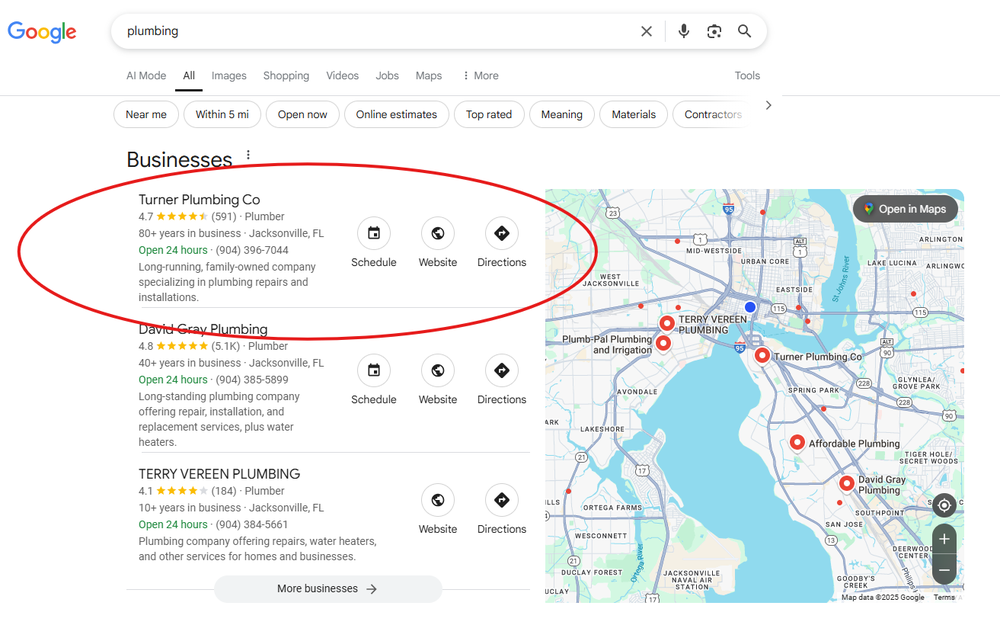Click the More businesses button
Screen dimensions: 1000x625
pos(327,589)
